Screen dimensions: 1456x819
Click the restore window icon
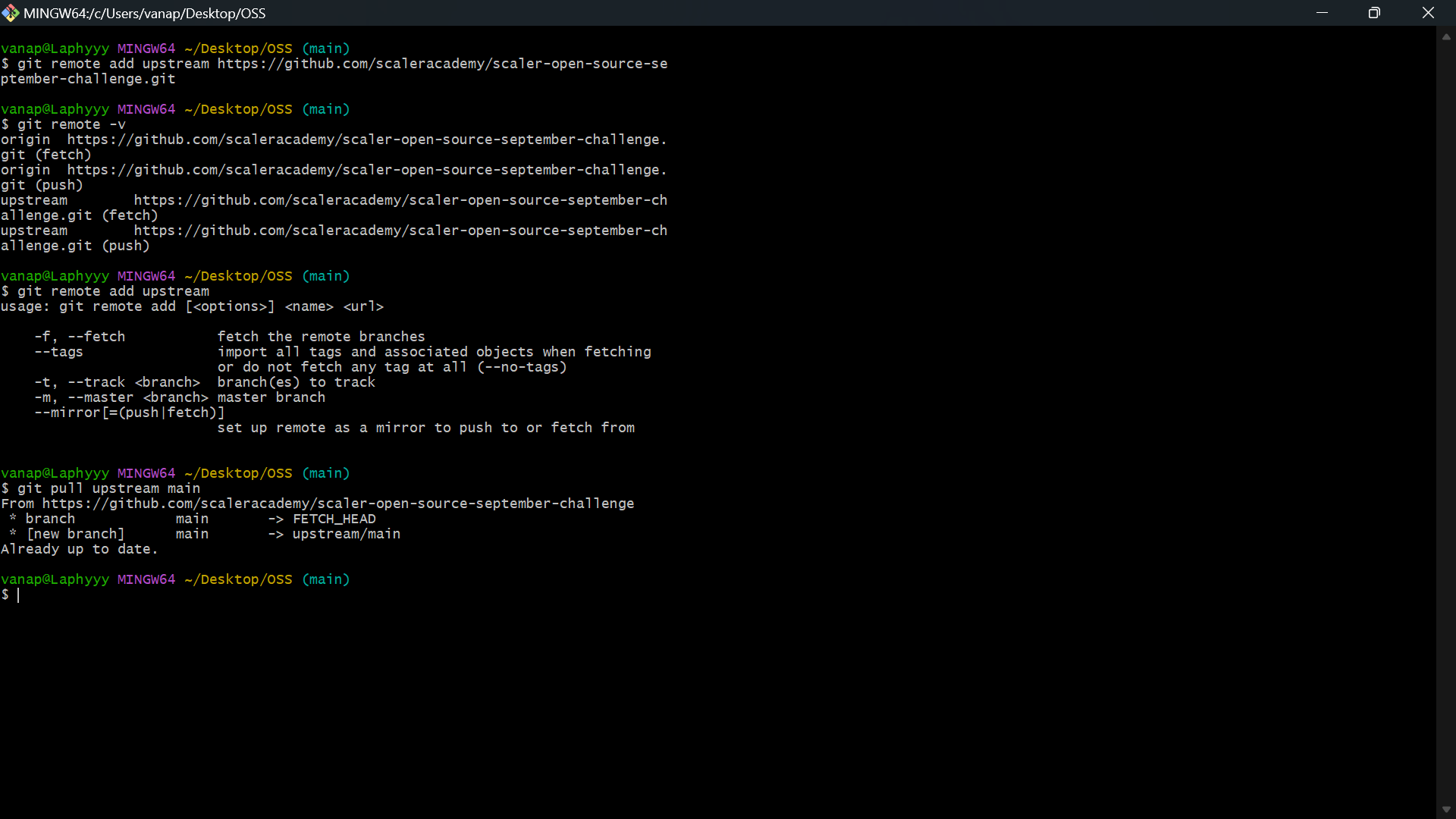pos(1375,13)
